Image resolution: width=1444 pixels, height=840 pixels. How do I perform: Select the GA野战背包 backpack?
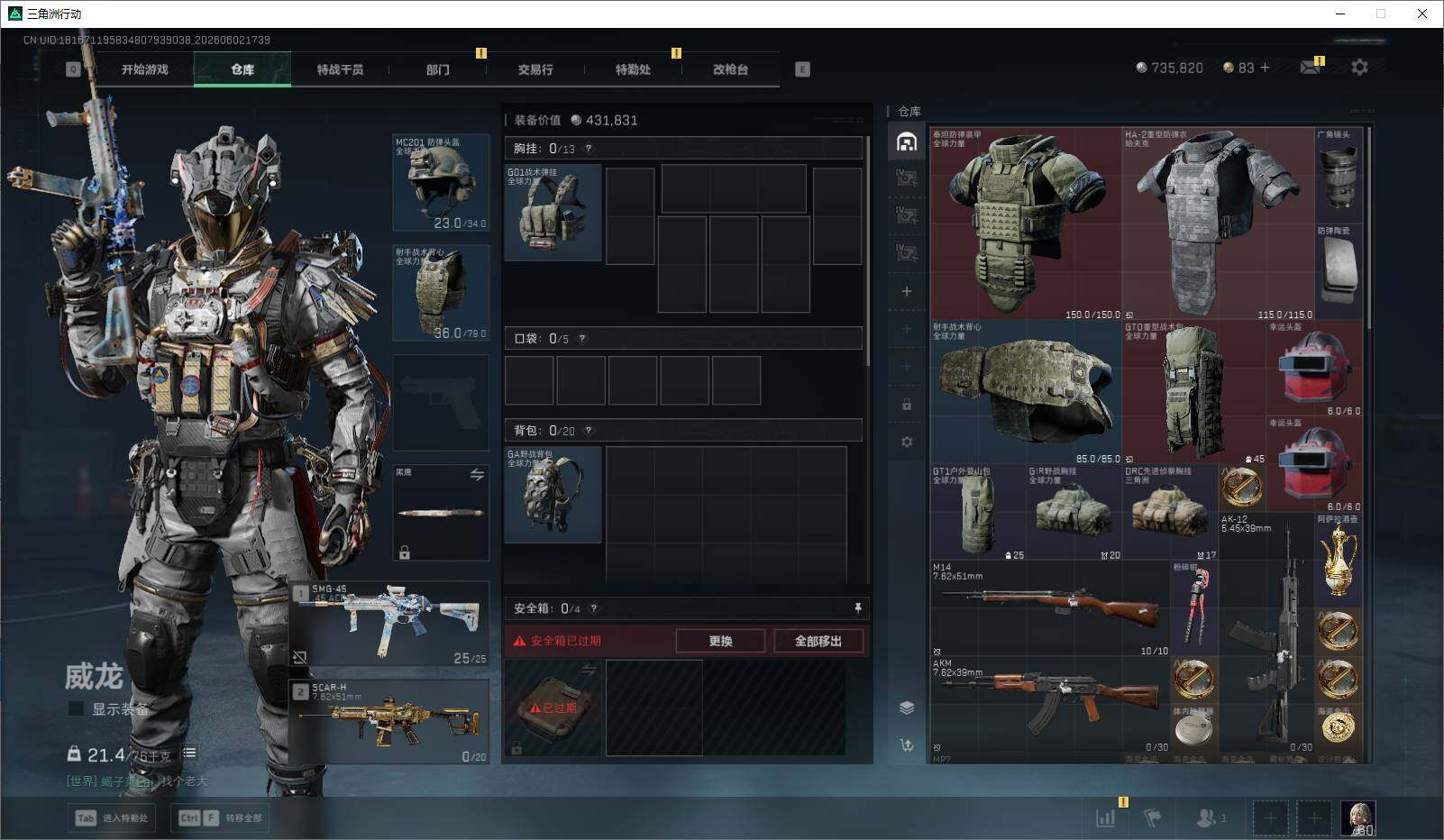click(x=553, y=495)
